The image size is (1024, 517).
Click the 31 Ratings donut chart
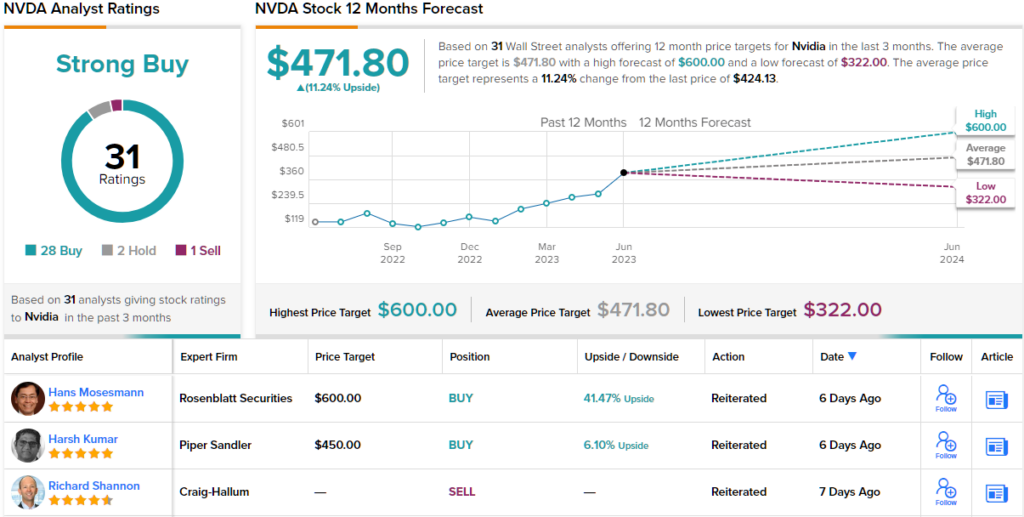[122, 163]
